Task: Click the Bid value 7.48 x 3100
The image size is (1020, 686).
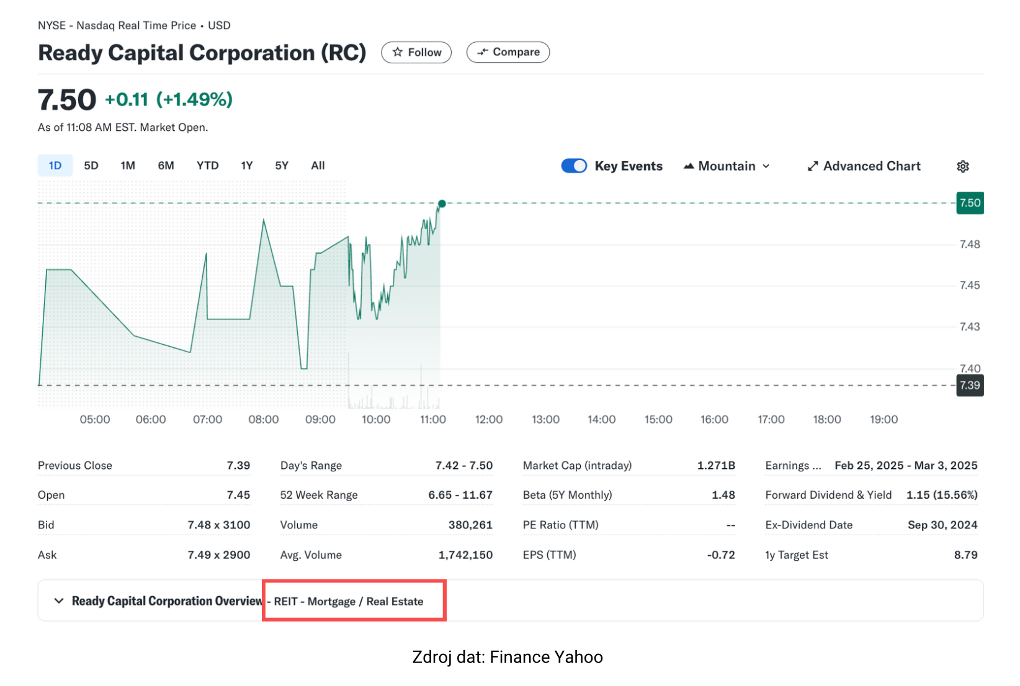Action: [x=219, y=525]
